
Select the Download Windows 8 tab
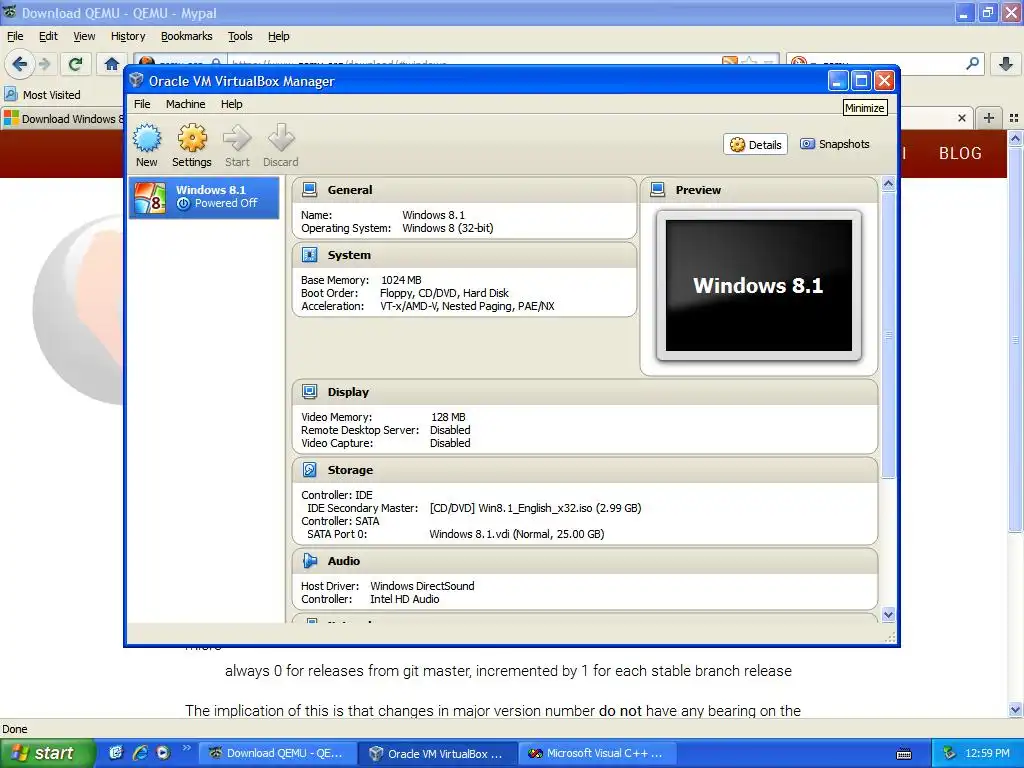[x=63, y=119]
